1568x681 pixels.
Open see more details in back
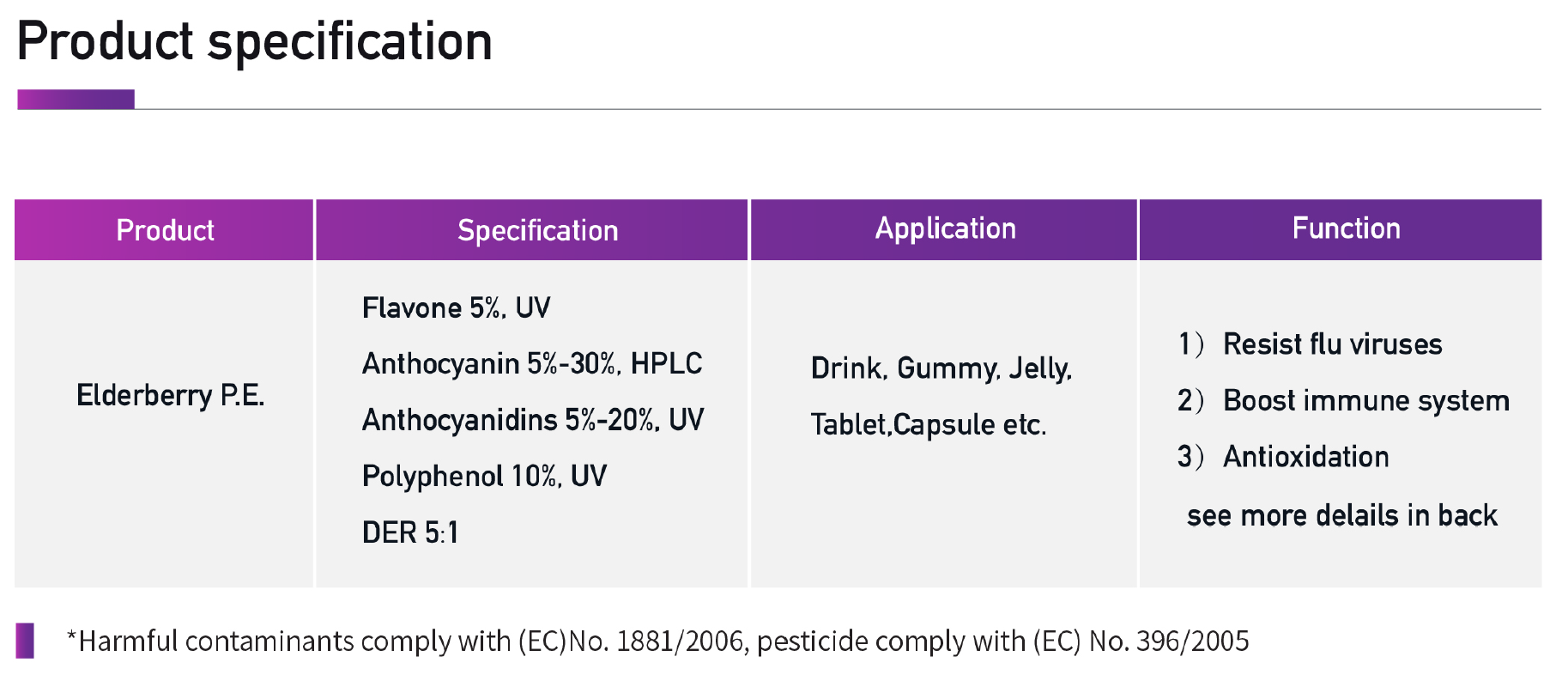pos(1342,515)
